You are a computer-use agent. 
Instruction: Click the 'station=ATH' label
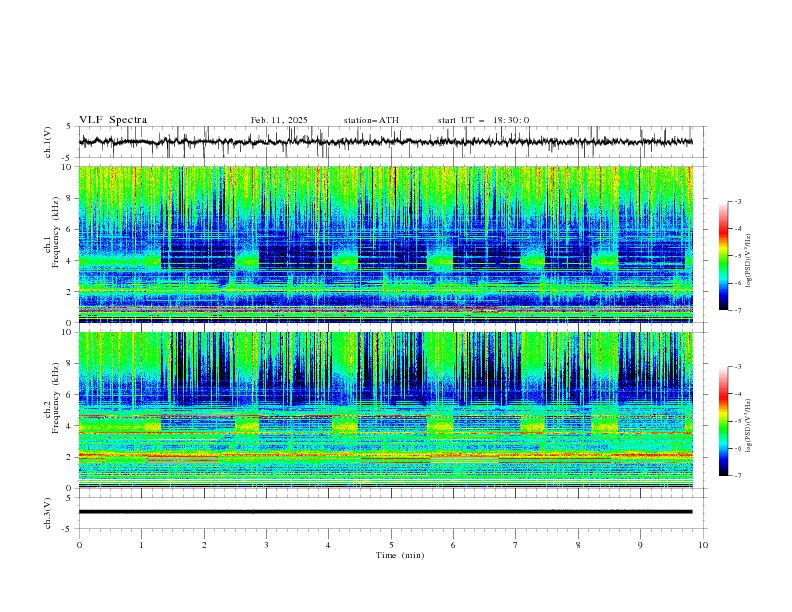pos(371,120)
